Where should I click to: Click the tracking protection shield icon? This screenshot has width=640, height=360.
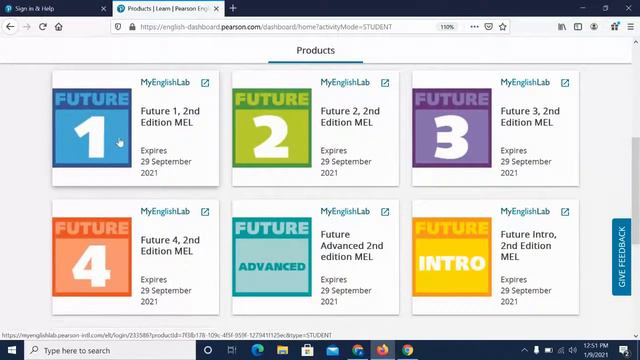click(118, 27)
